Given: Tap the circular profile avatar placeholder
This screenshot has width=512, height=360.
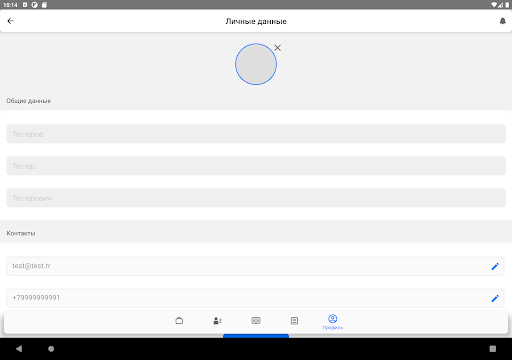Looking at the screenshot, I should tap(256, 64).
